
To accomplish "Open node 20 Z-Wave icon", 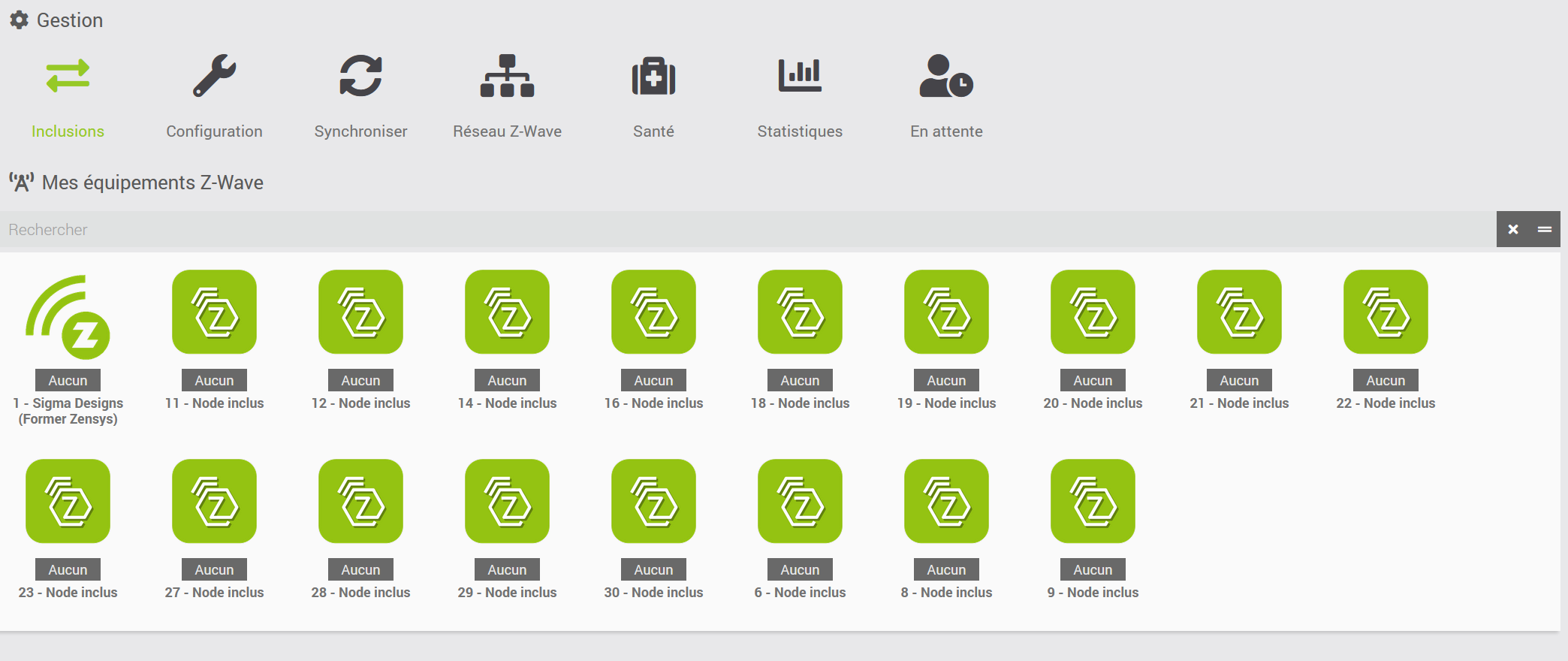I will 1093,312.
